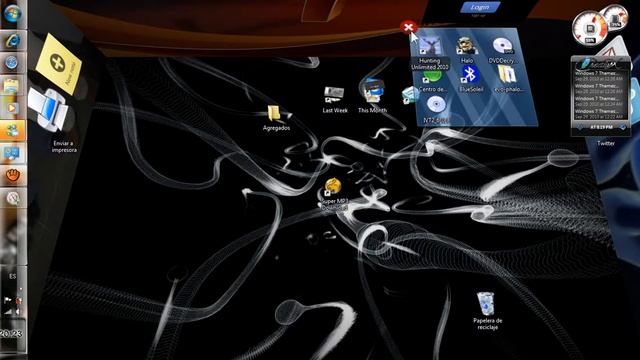This screenshot has width=640, height=360.
Task: Select the highlighted orange taskbar app
Action: click(x=13, y=131)
